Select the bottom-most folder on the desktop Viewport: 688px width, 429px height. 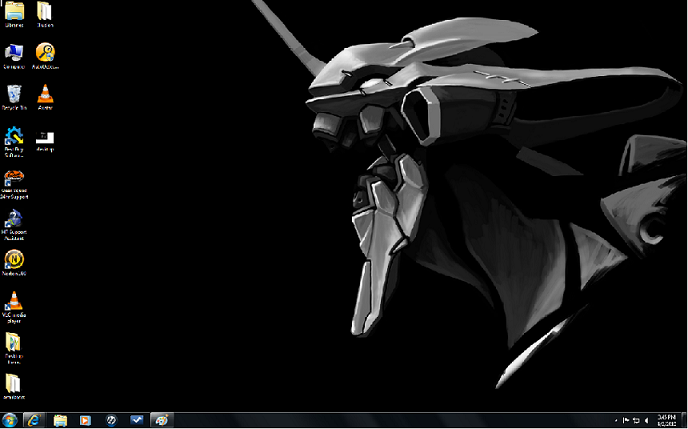[14, 386]
